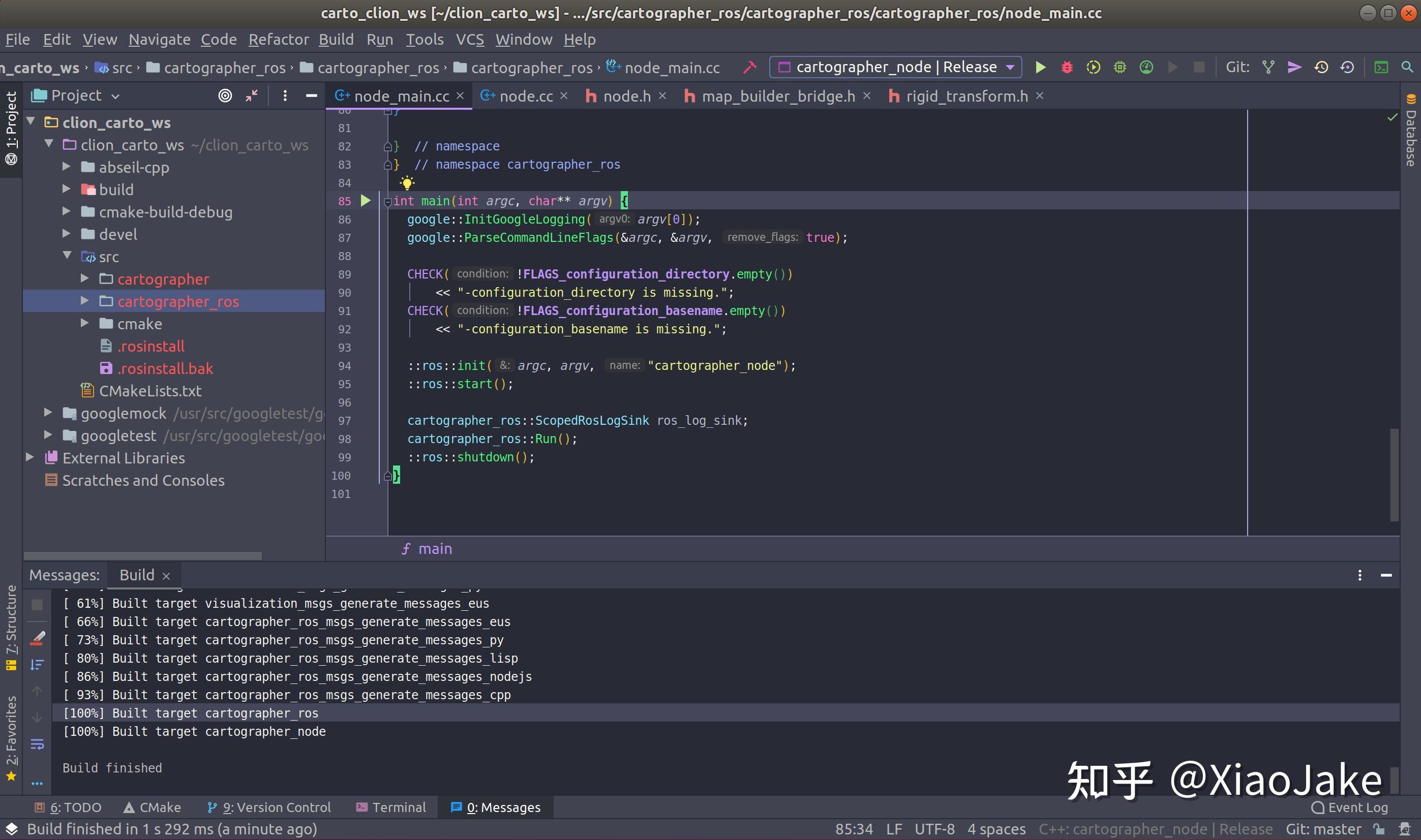Open the CMake tool window

click(x=152, y=806)
